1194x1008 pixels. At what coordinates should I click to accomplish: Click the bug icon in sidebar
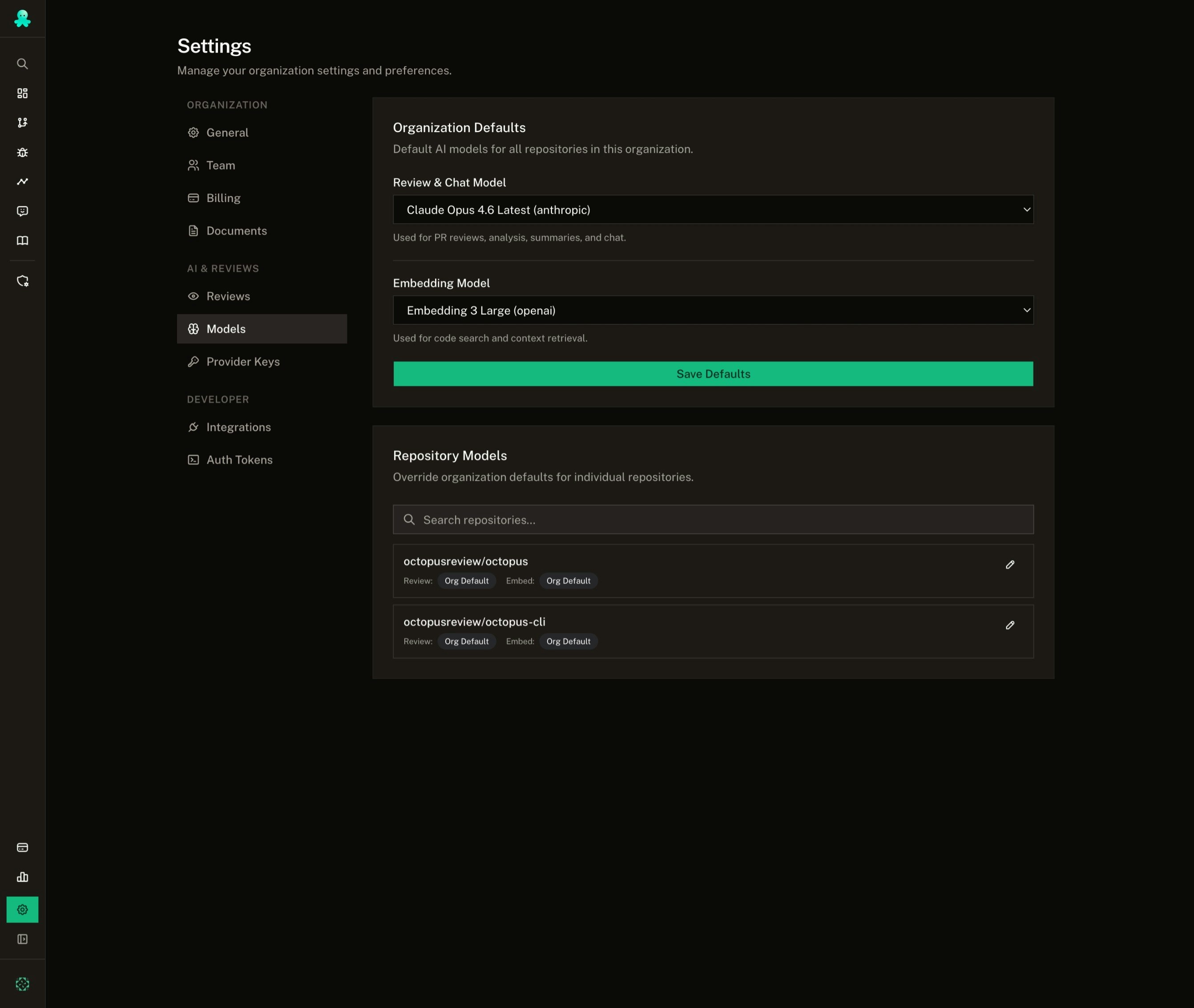[22, 152]
